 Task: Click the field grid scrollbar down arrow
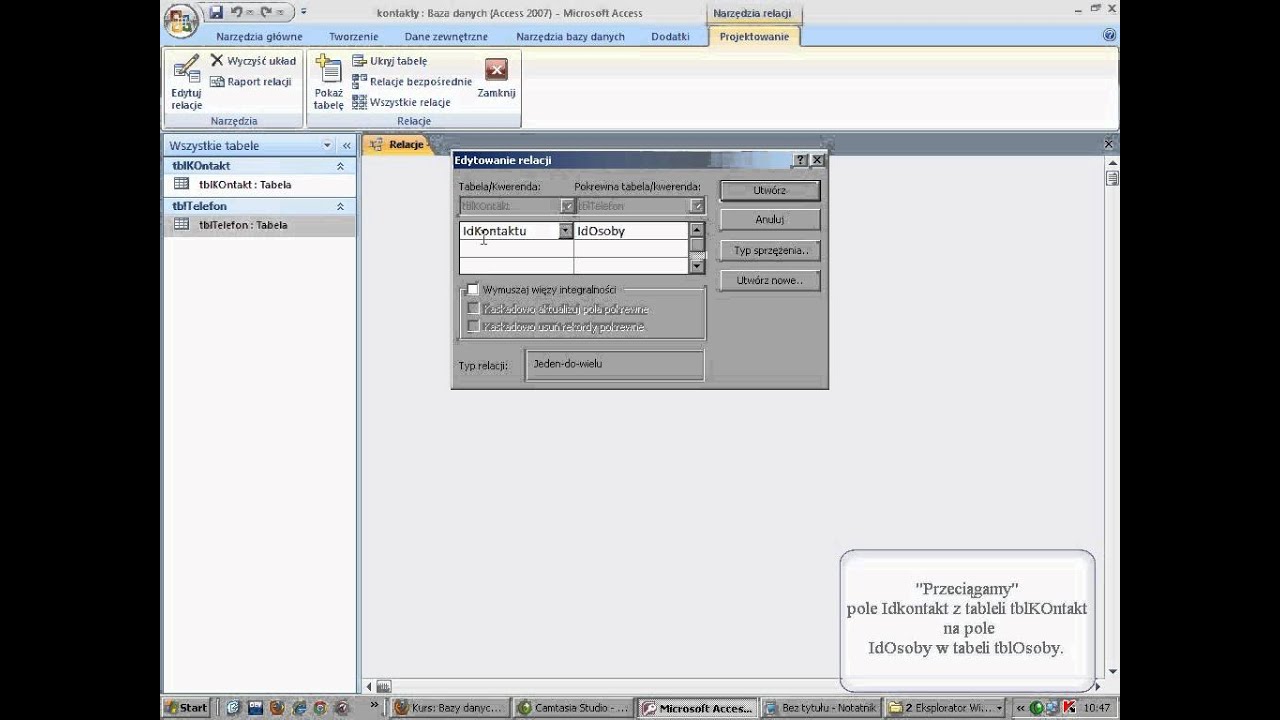tap(697, 267)
